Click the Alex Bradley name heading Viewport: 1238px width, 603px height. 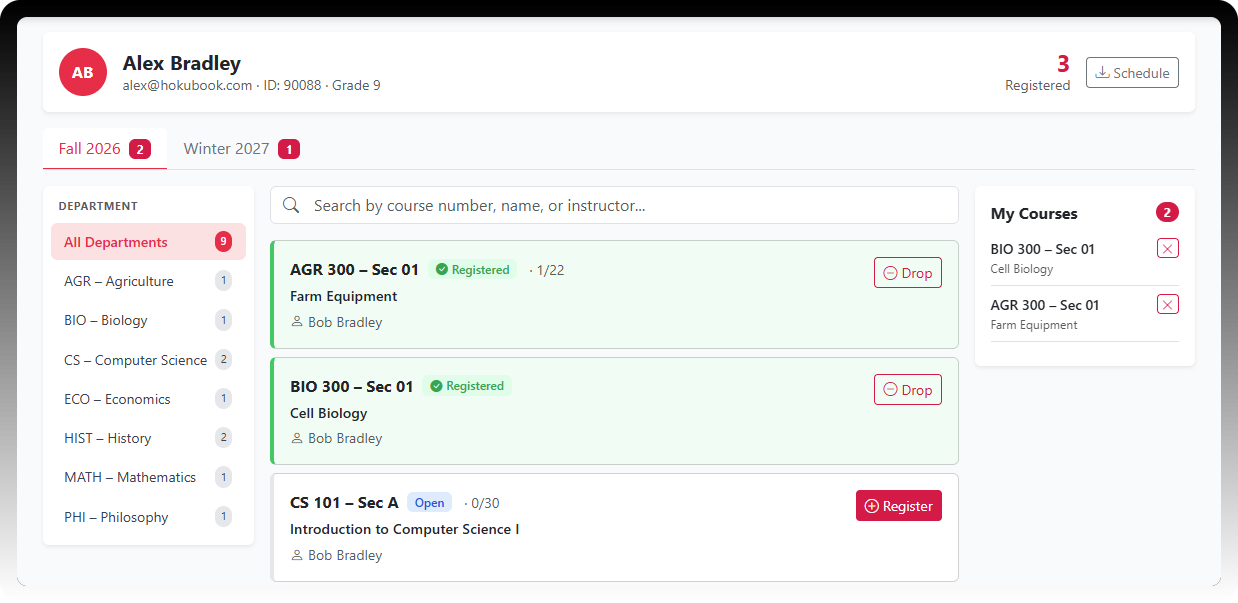[x=182, y=63]
